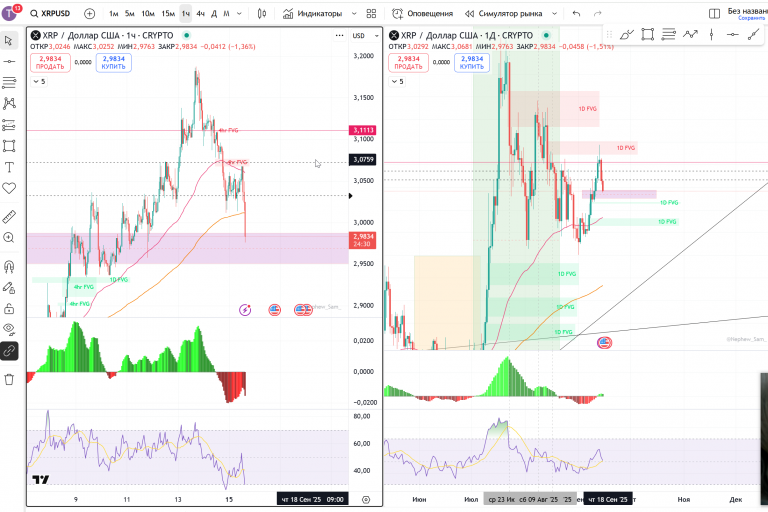Select the rectangle shape tool in left sidebar
768x512 pixels.
(x=9, y=146)
